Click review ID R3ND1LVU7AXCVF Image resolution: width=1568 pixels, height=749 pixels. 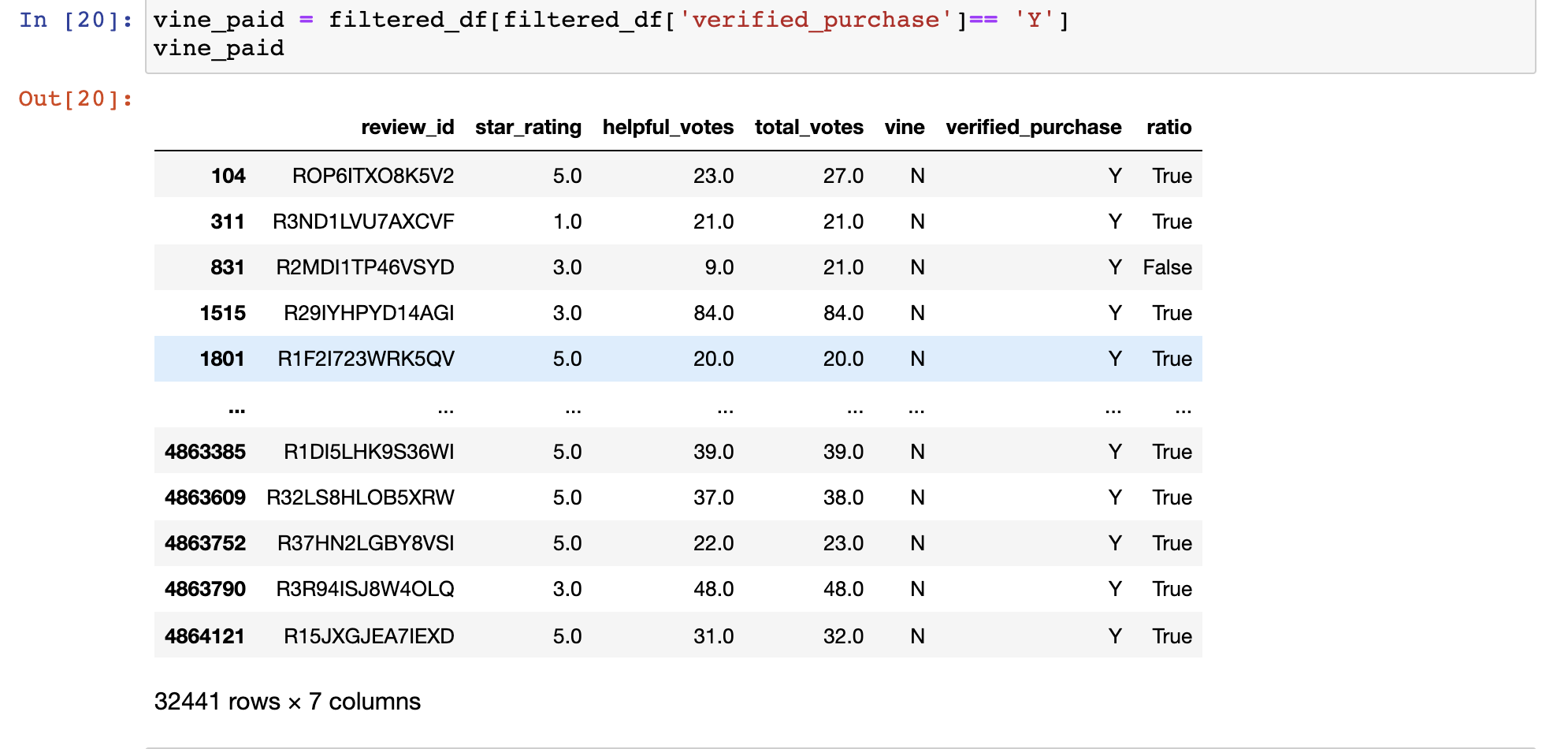(x=363, y=222)
